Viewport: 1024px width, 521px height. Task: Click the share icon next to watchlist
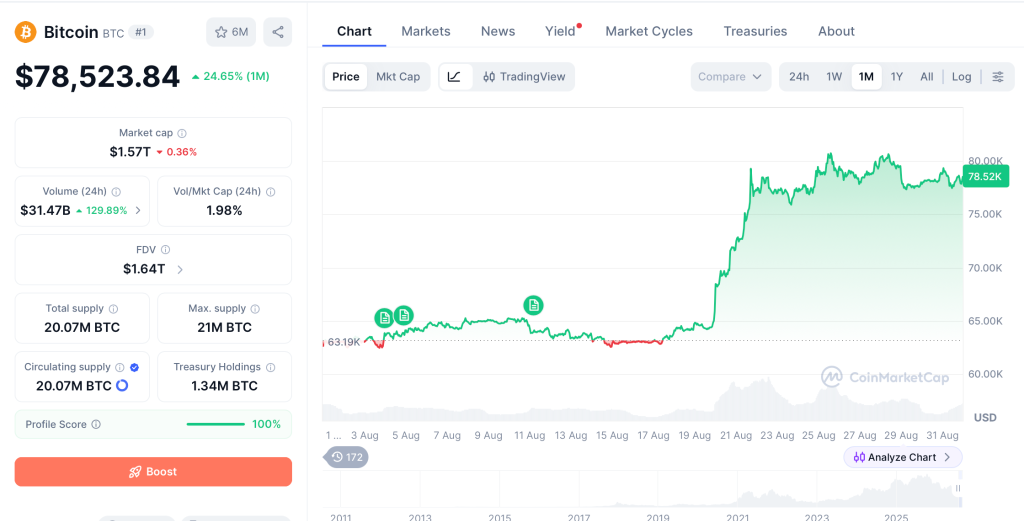click(278, 32)
